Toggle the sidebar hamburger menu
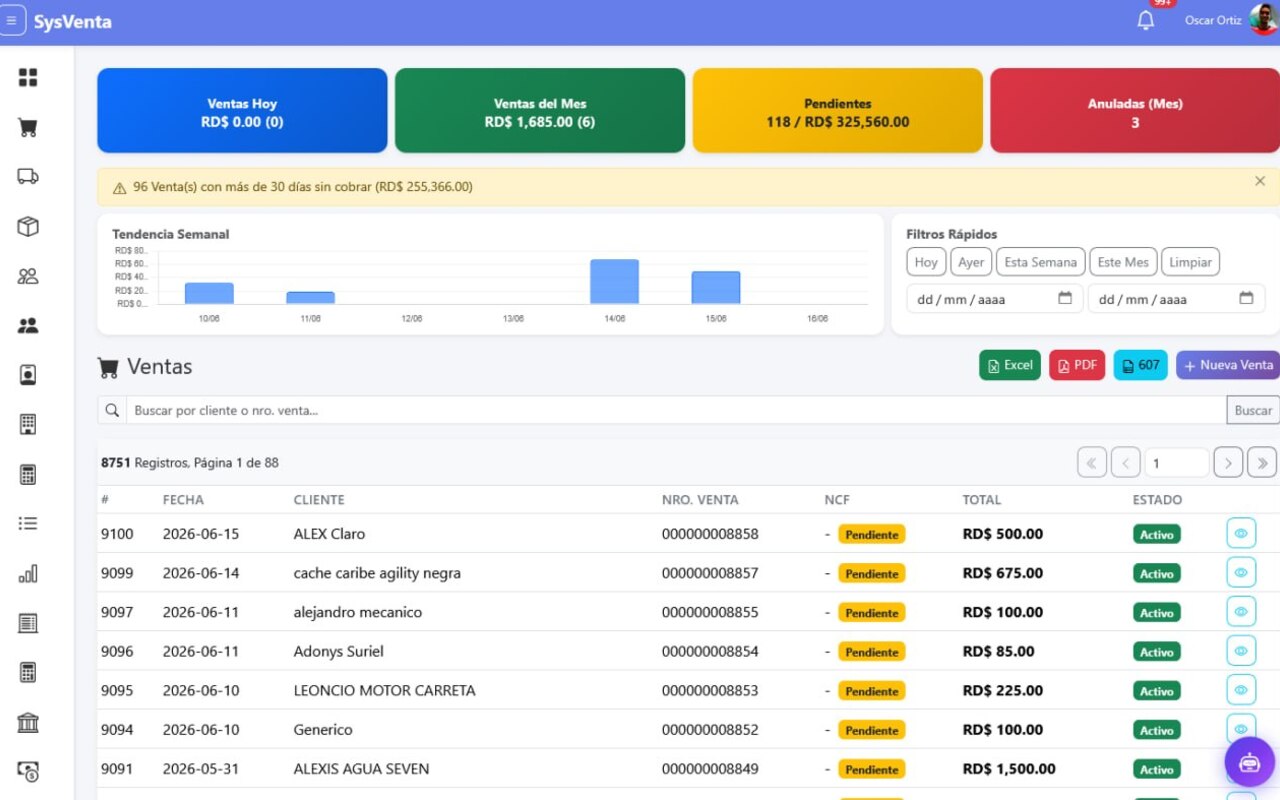Screen dimensions: 1280x800 pos(12,21)
